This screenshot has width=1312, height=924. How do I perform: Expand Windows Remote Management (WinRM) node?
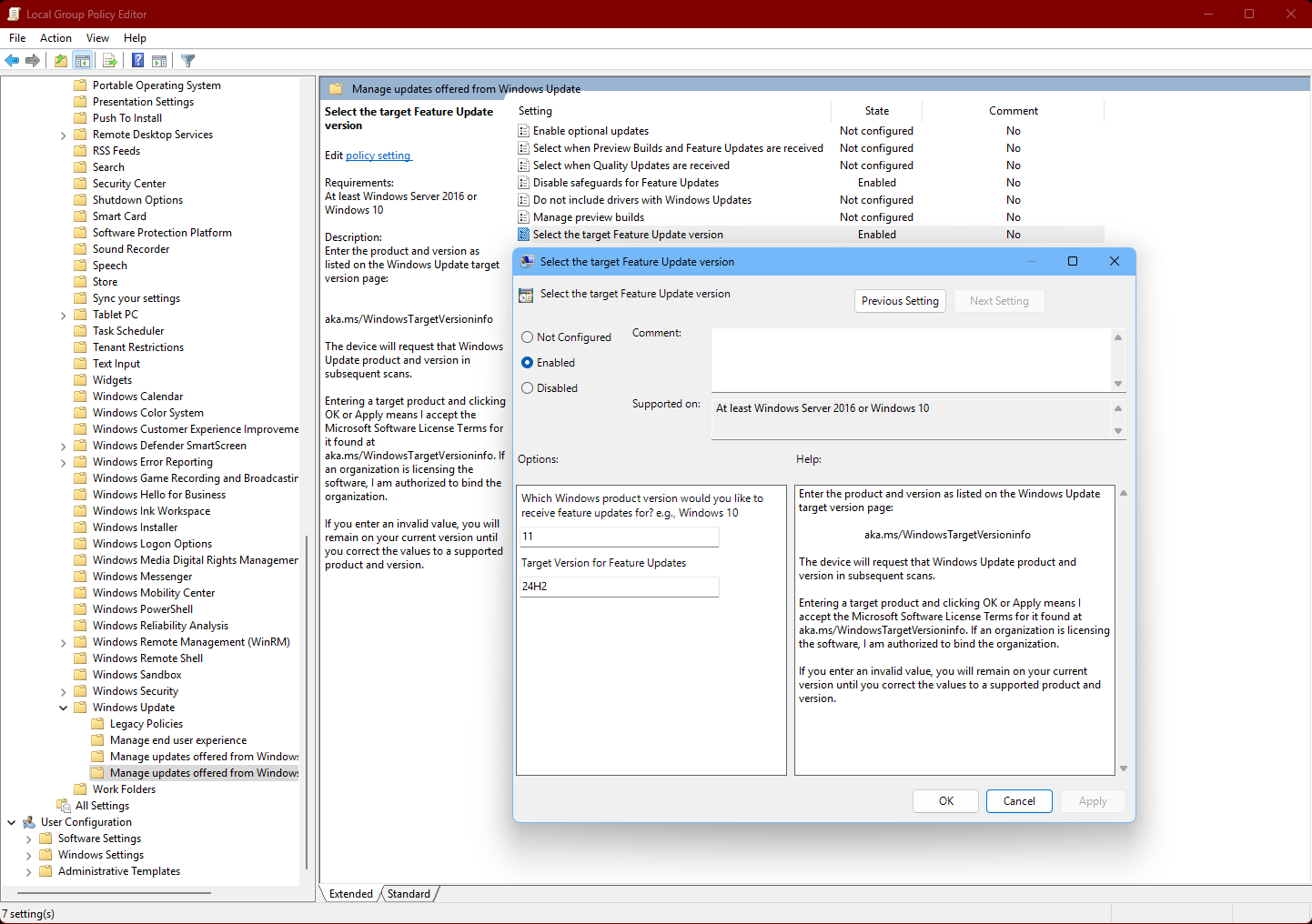pyautogui.click(x=64, y=643)
